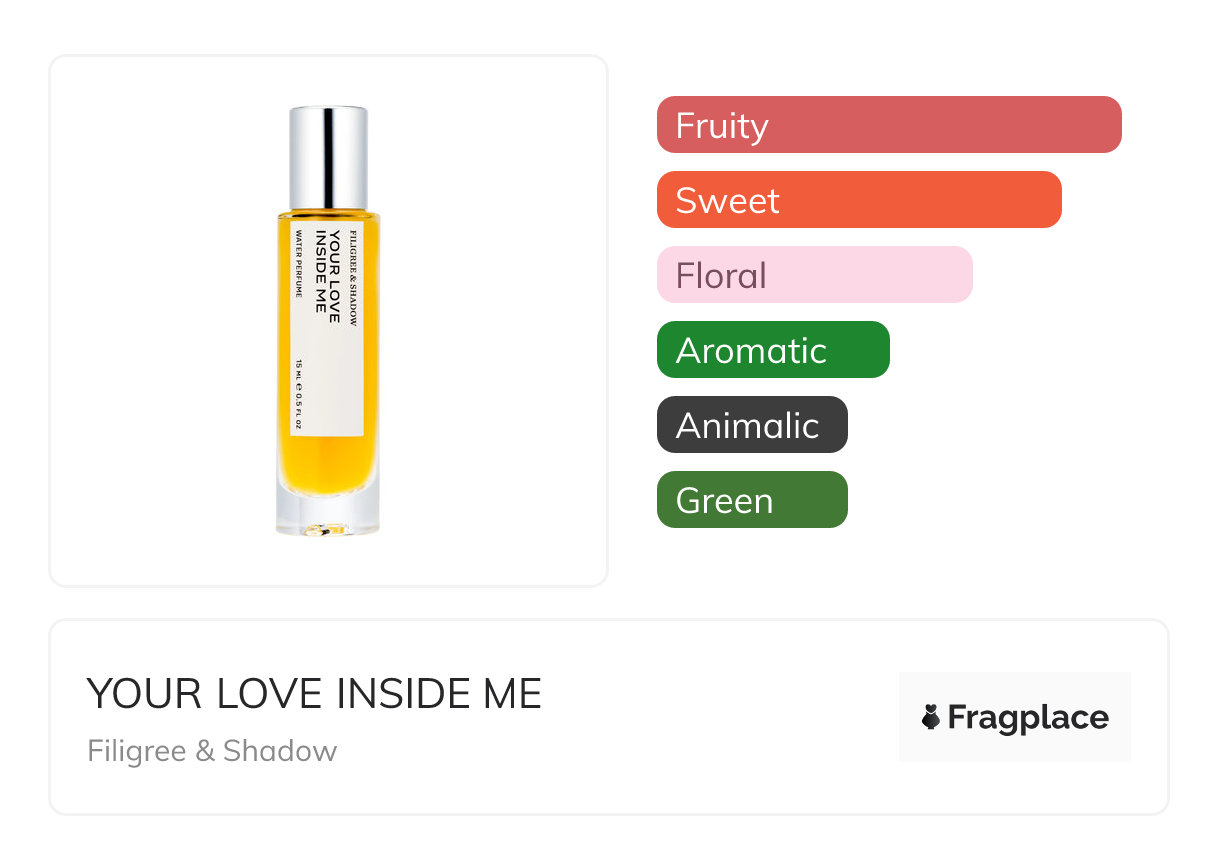1218x864 pixels.
Task: Click the Sweet label text
Action: pyautogui.click(x=727, y=201)
